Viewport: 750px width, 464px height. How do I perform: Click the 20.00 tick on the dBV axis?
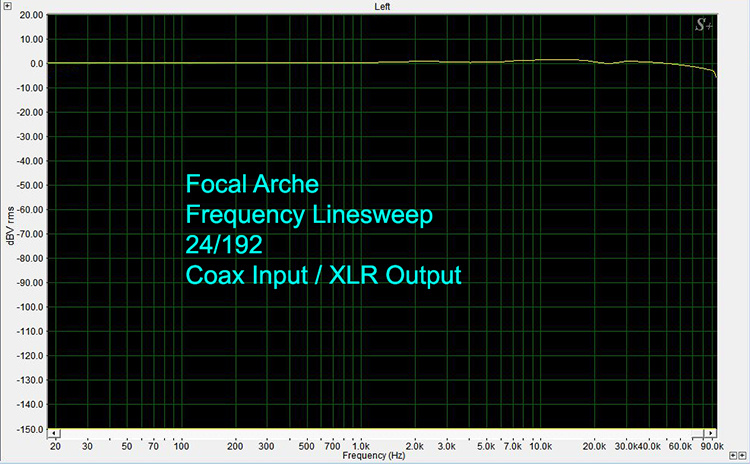[30, 16]
